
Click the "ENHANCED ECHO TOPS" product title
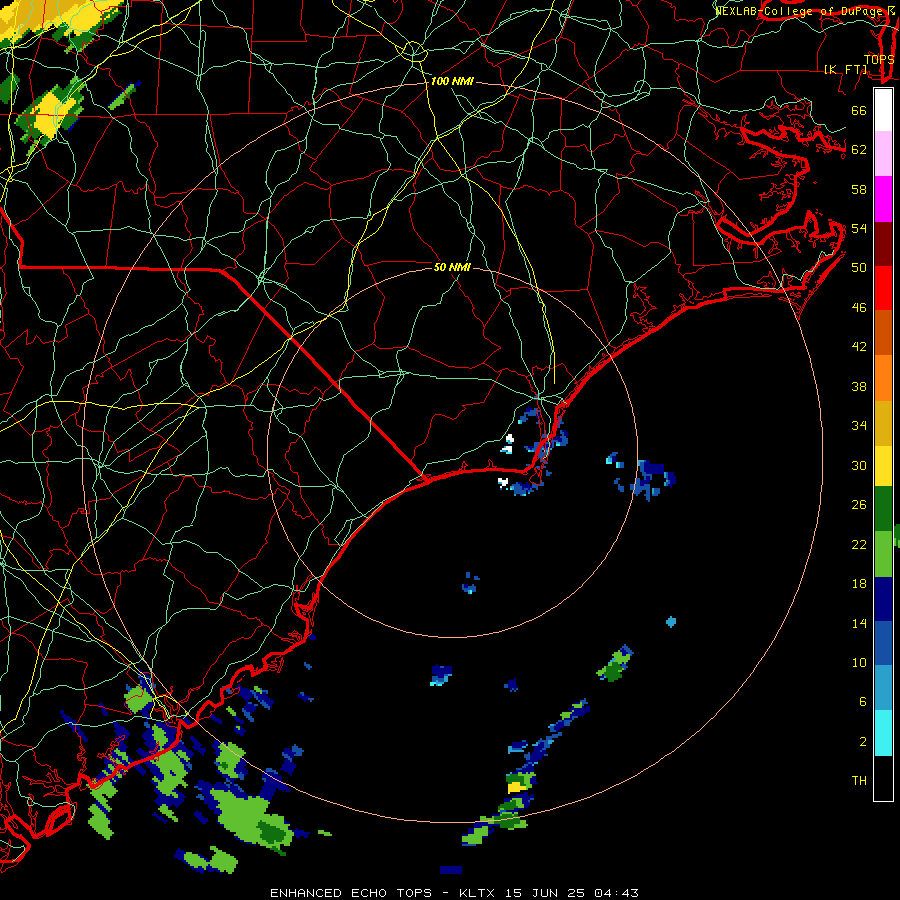click(351, 893)
